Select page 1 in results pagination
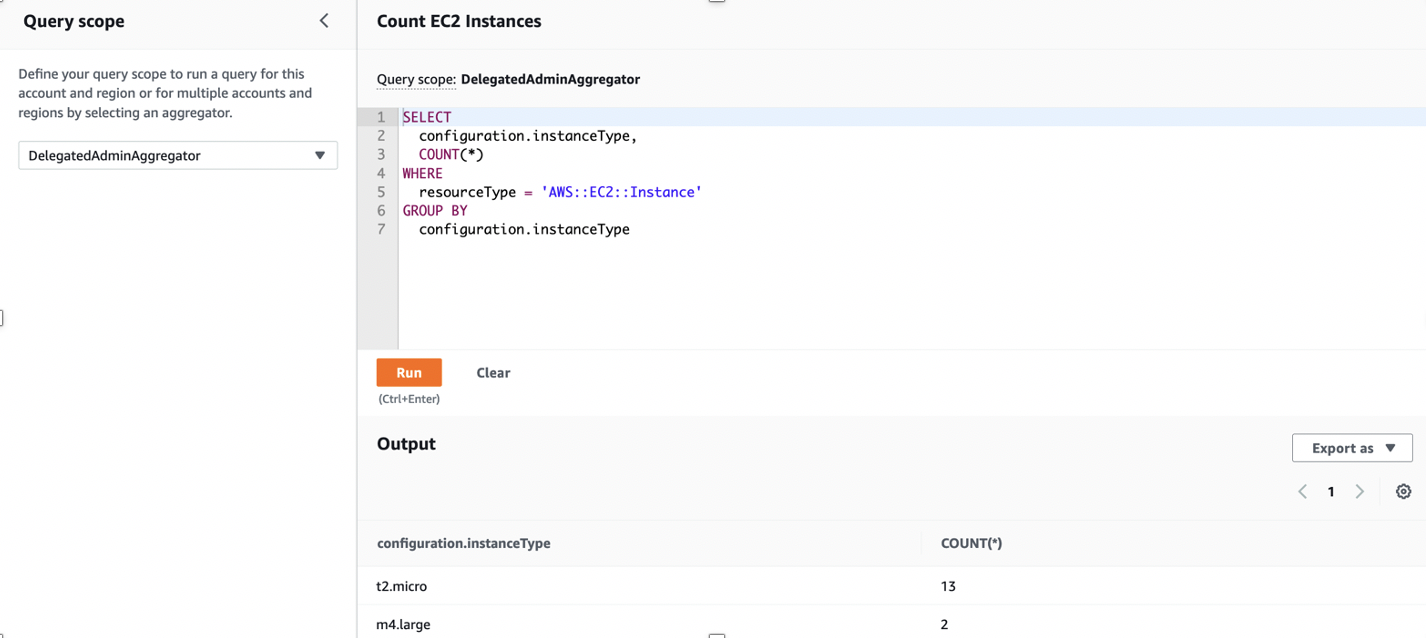Image resolution: width=1426 pixels, height=638 pixels. click(x=1331, y=491)
